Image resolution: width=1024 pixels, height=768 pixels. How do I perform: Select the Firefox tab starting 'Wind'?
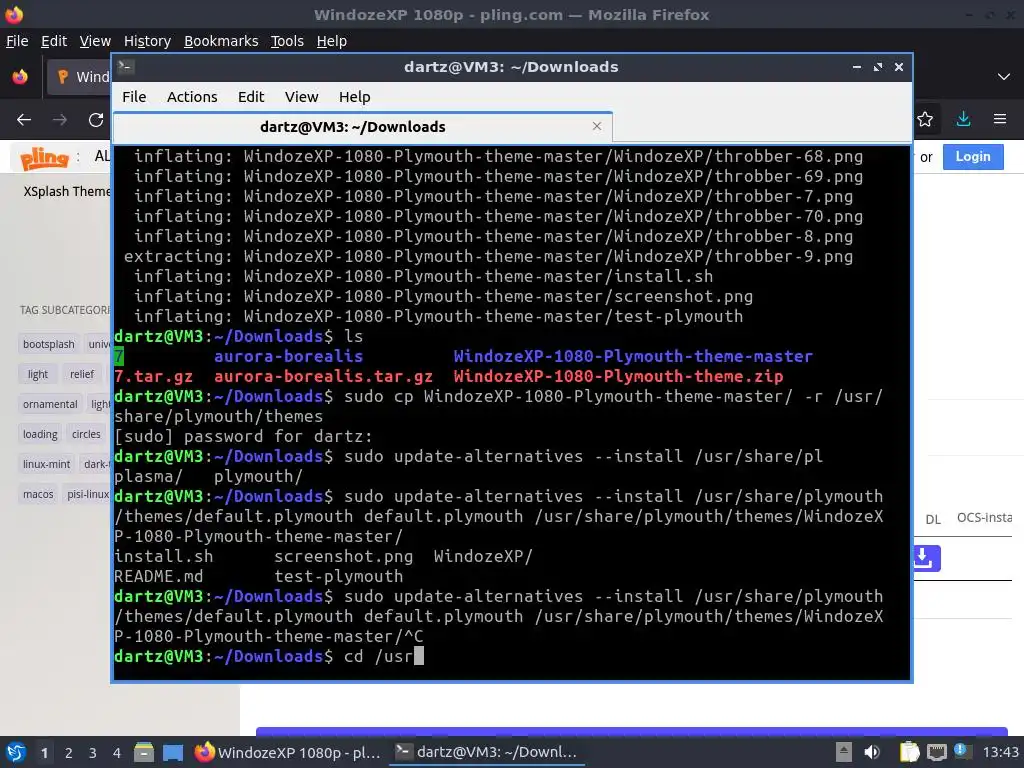pos(78,77)
